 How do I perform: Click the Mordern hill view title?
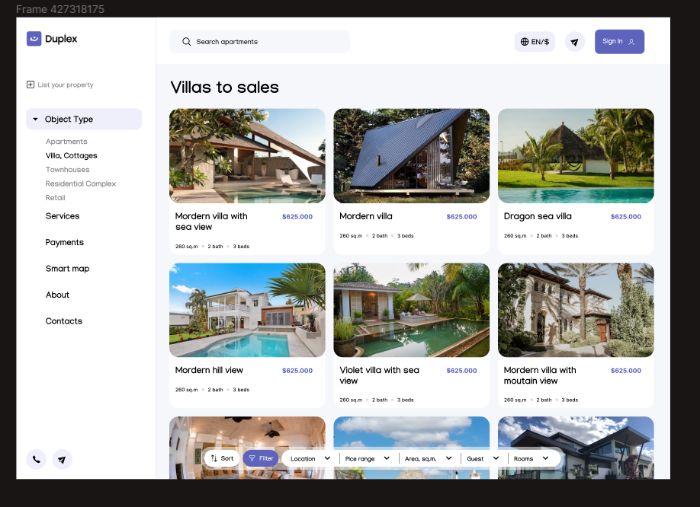[x=209, y=370]
